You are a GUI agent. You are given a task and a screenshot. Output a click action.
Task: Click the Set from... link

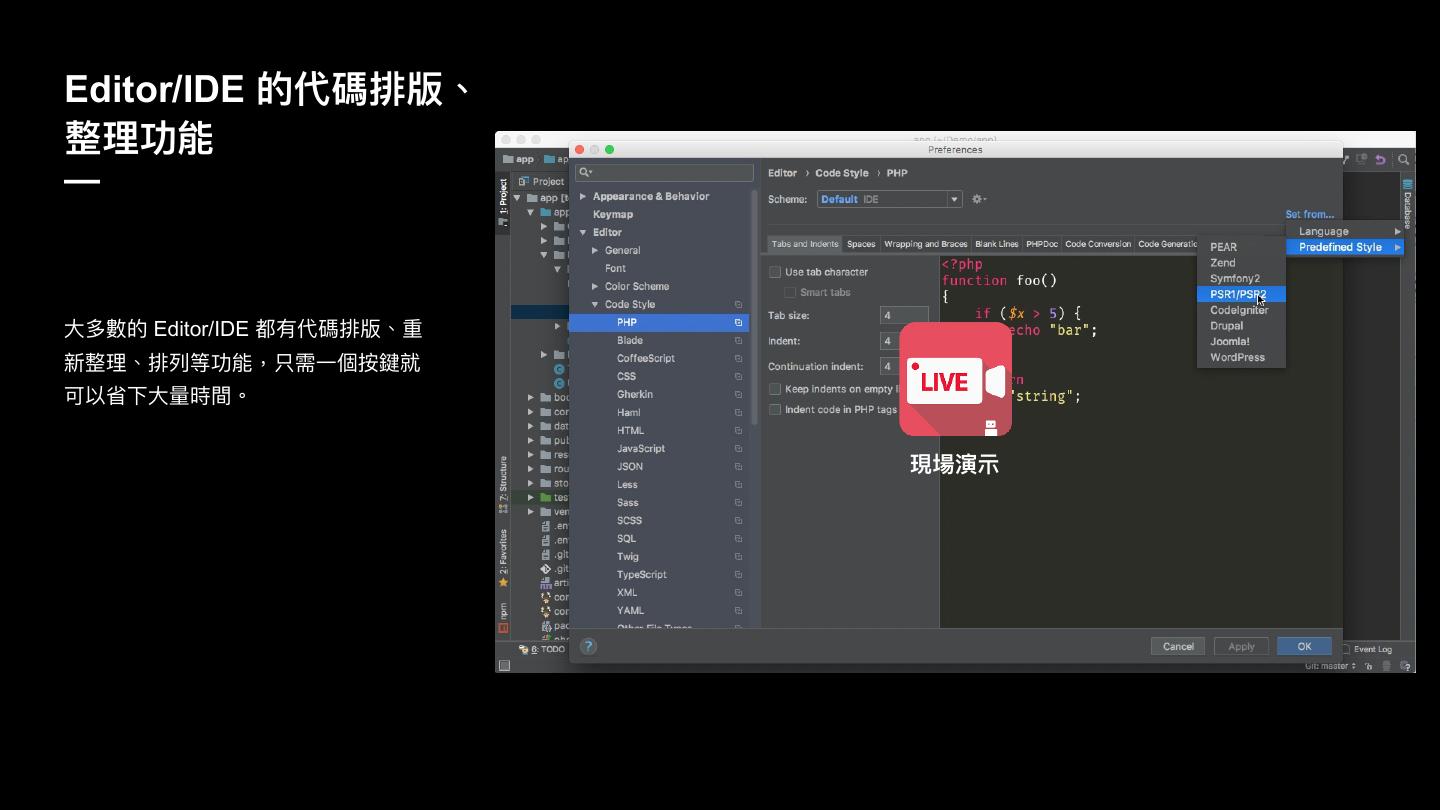[x=1309, y=214]
